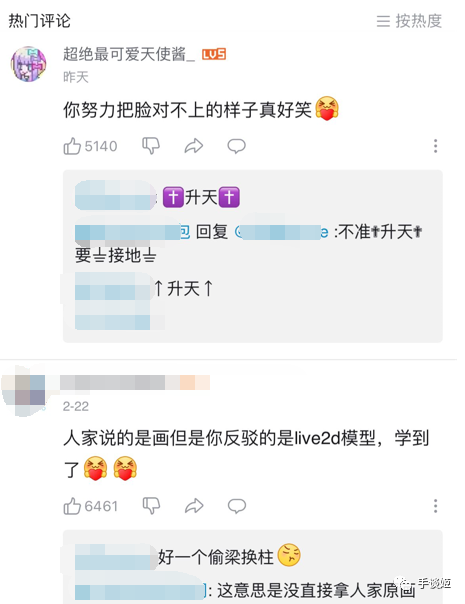
Task: Tap the LV5 level badge
Action: coord(214,55)
